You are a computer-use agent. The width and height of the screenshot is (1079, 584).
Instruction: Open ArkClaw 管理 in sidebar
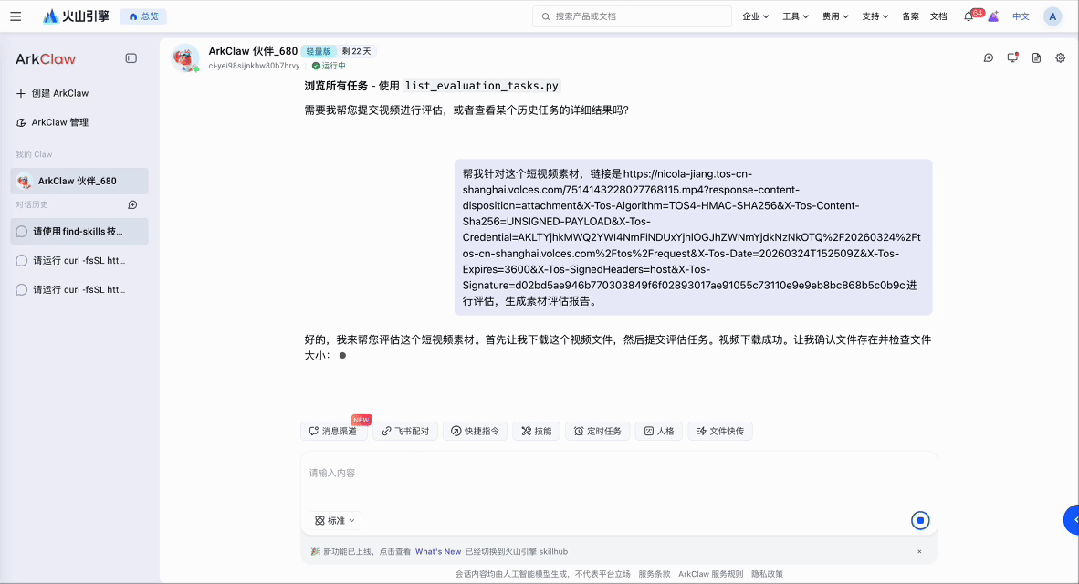click(52, 122)
